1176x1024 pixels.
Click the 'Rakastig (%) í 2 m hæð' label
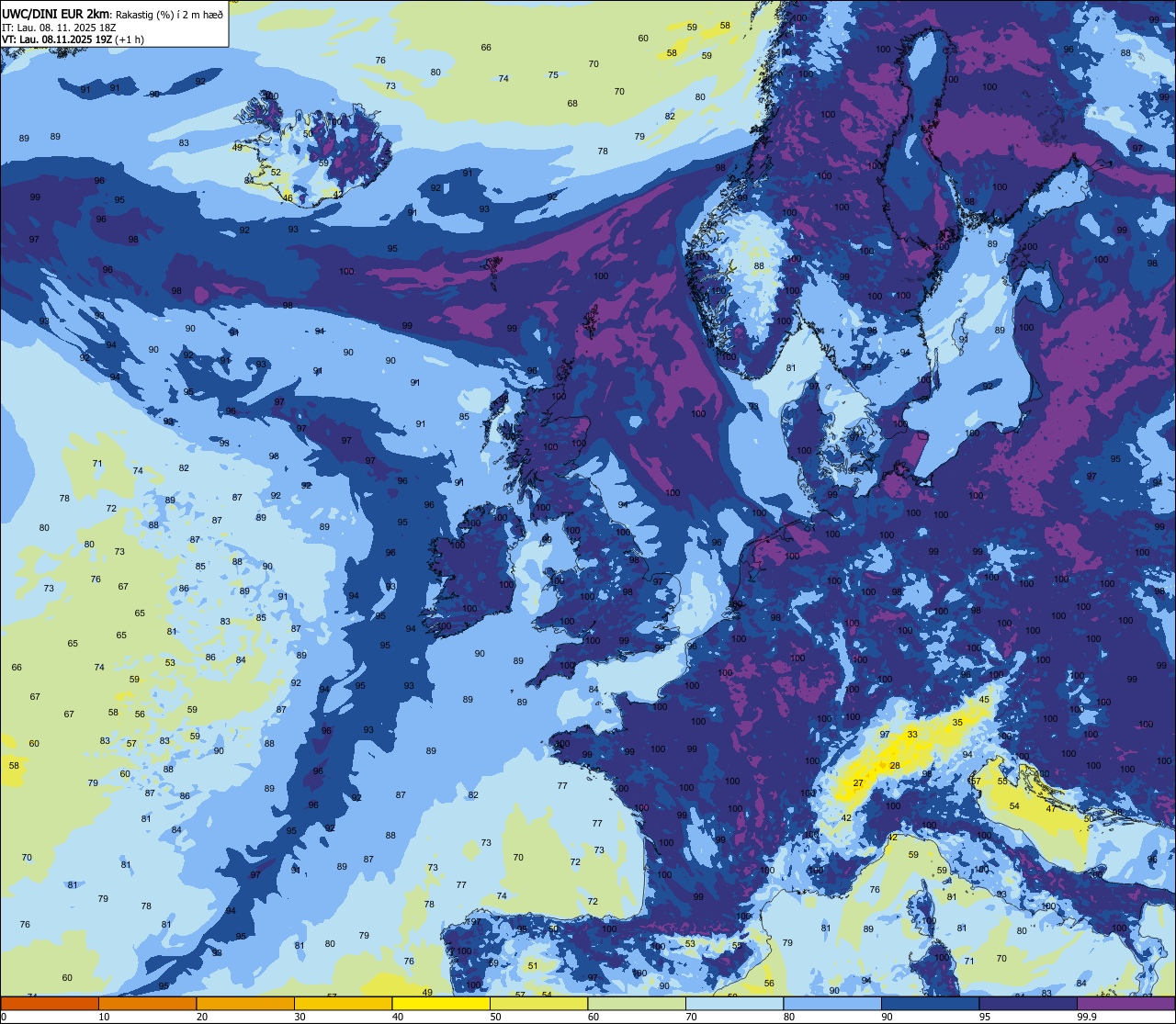pos(170,14)
